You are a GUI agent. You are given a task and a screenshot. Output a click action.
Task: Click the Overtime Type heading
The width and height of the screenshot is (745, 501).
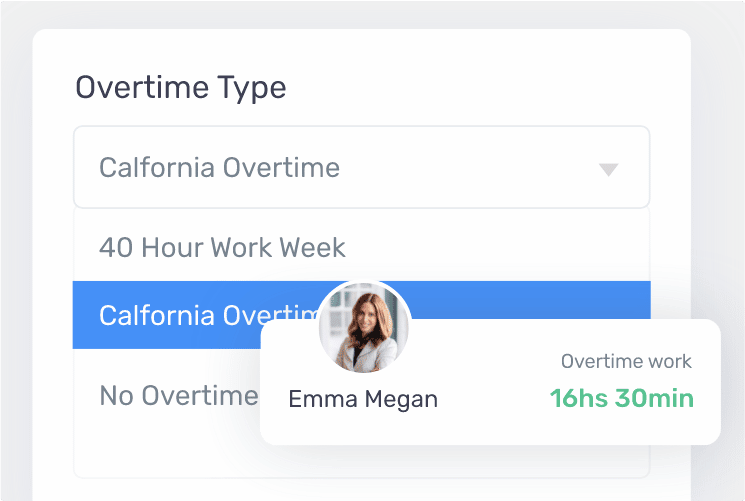[x=181, y=87]
